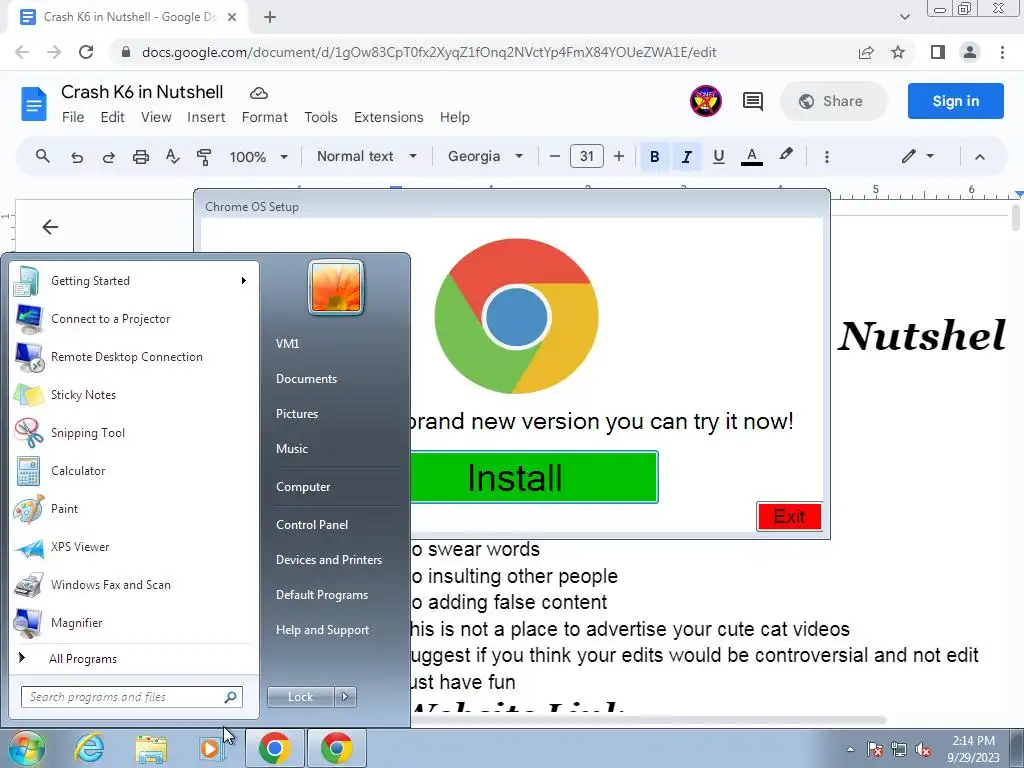Viewport: 1024px width, 768px height.
Task: Open the Insert menu
Action: [x=206, y=118]
